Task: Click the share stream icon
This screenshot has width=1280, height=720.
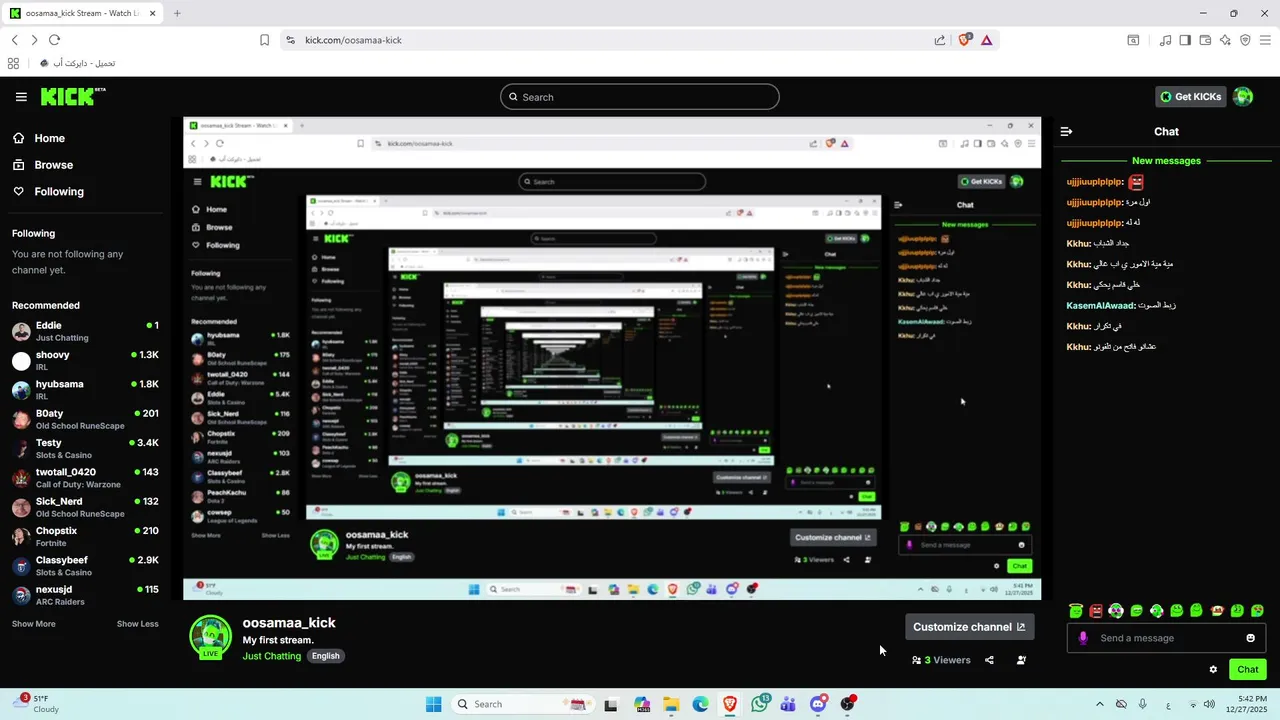Action: click(989, 660)
